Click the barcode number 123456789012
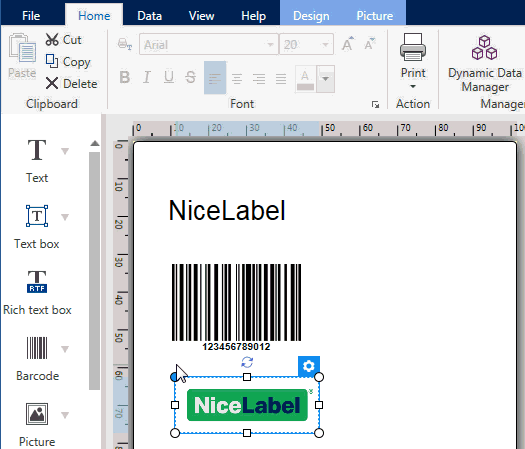 [236, 347]
